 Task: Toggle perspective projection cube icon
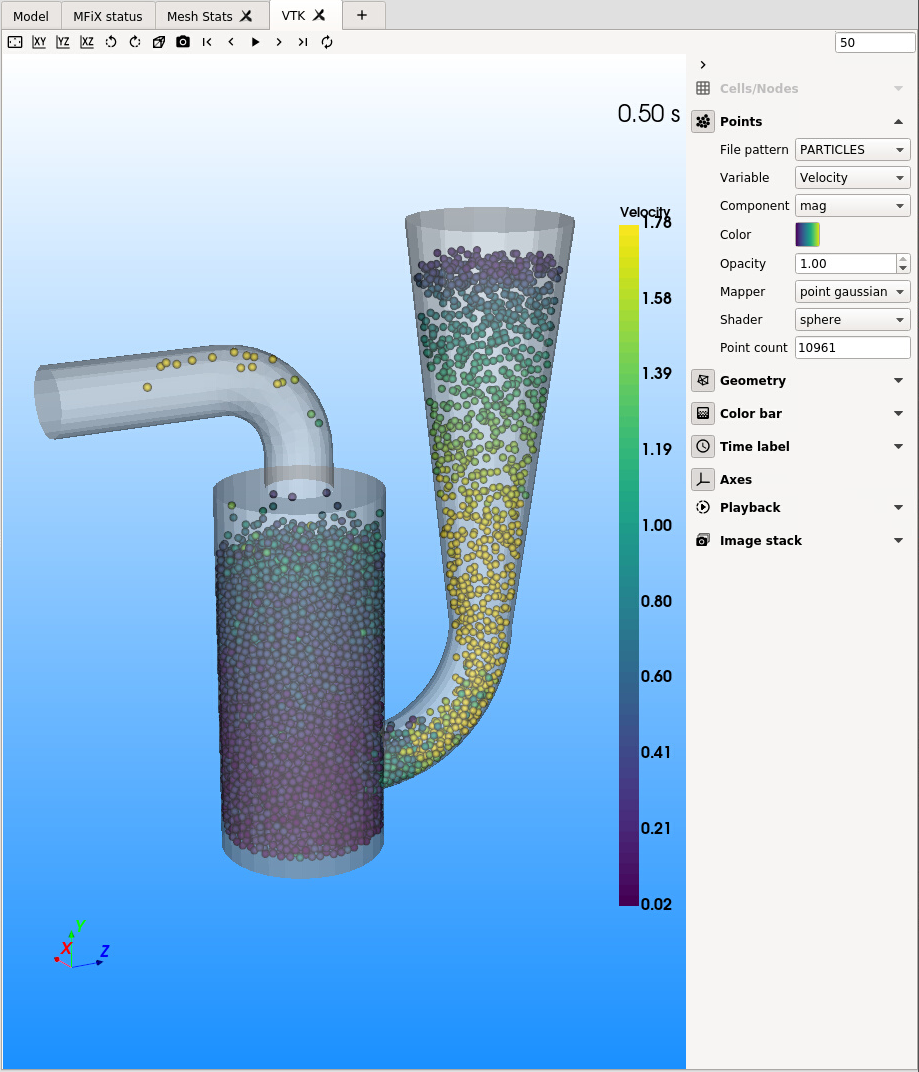pos(159,42)
